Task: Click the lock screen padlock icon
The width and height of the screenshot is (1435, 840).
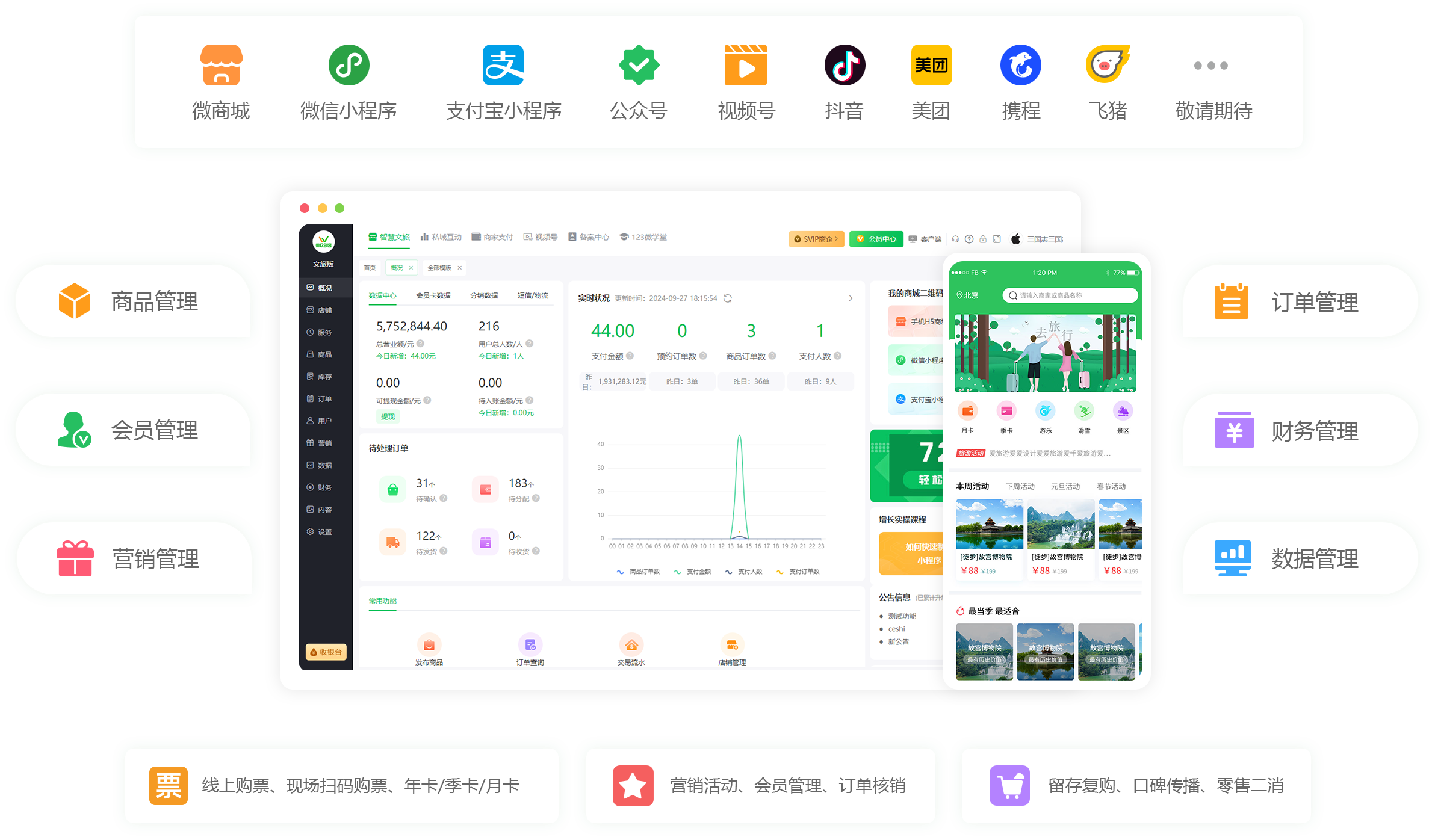Action: [983, 239]
